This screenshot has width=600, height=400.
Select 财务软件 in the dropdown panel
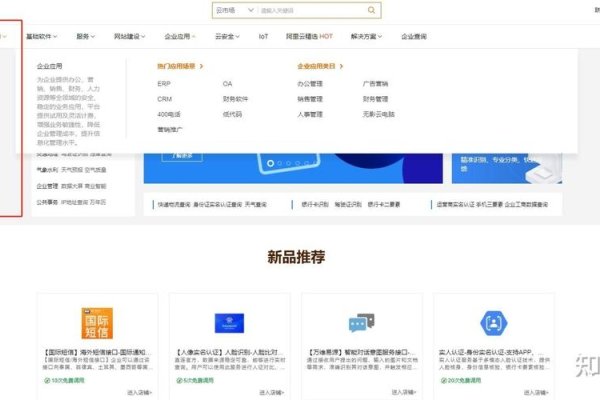pyautogui.click(x=235, y=99)
